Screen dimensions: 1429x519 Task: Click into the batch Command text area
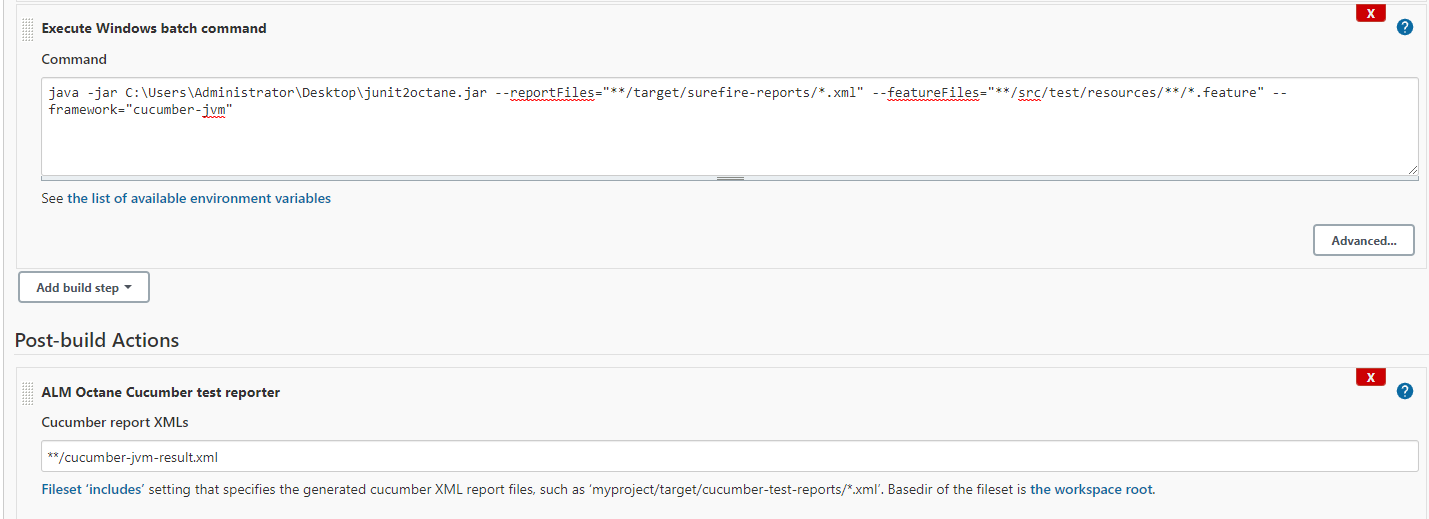[729, 126]
